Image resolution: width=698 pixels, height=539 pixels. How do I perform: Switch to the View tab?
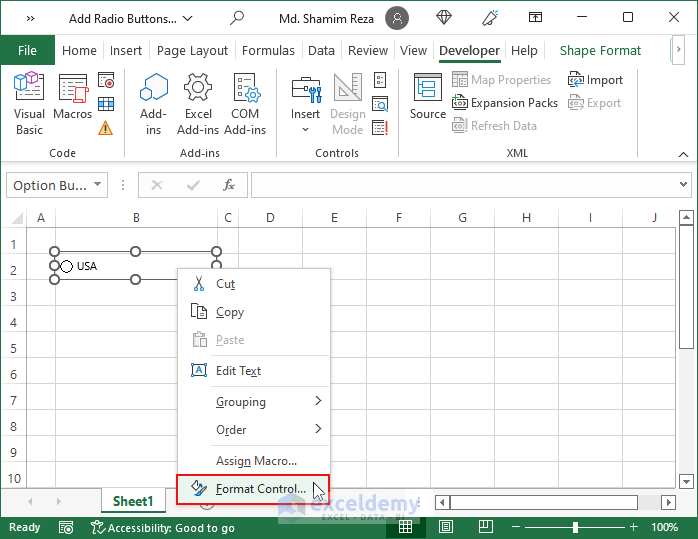click(413, 50)
